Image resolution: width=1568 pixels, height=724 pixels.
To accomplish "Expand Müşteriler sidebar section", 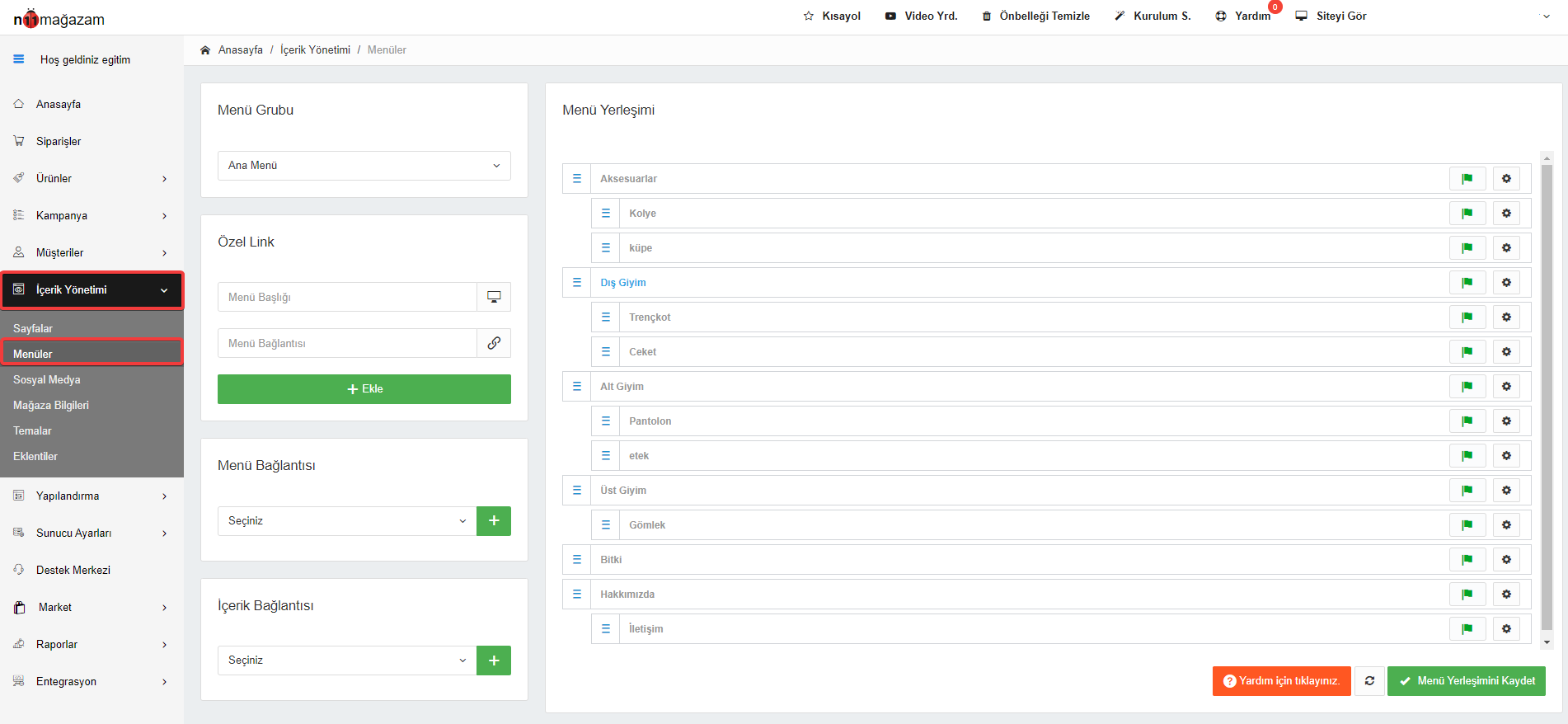I will (92, 252).
